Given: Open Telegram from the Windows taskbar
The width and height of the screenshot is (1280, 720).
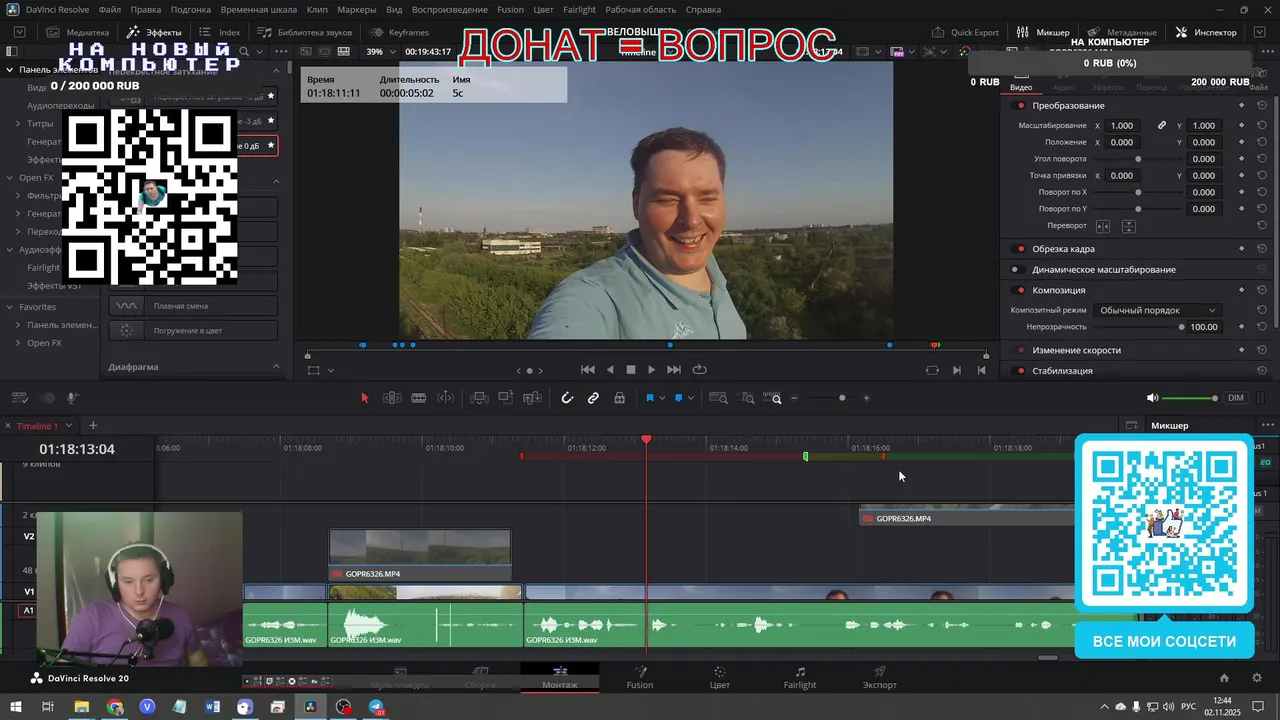Looking at the screenshot, I should pos(376,707).
